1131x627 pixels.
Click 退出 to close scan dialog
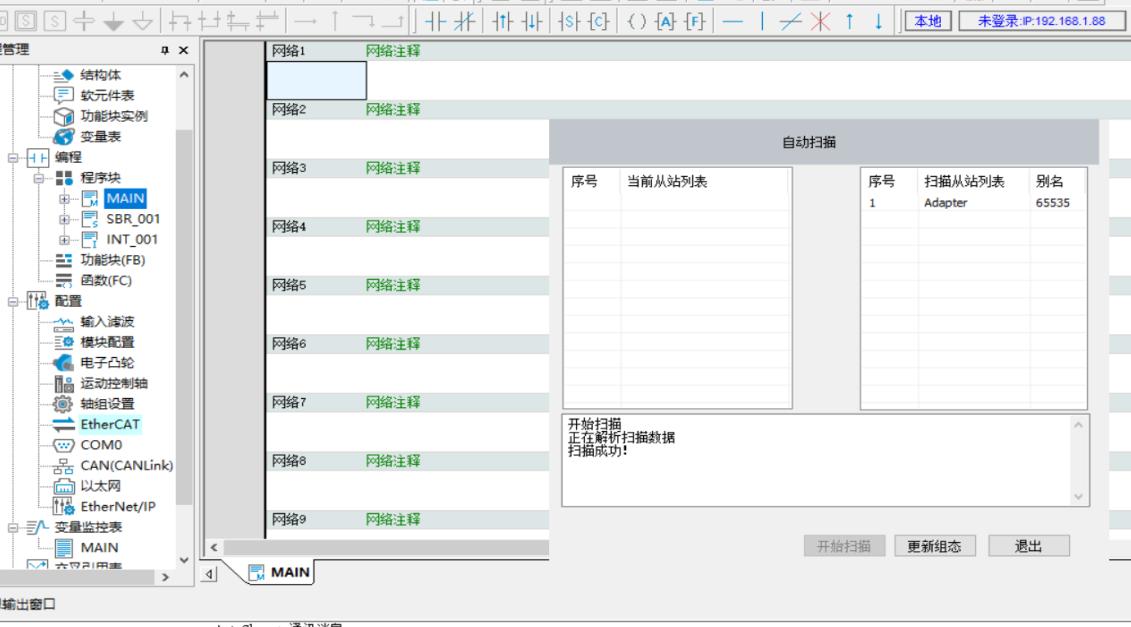click(1028, 546)
